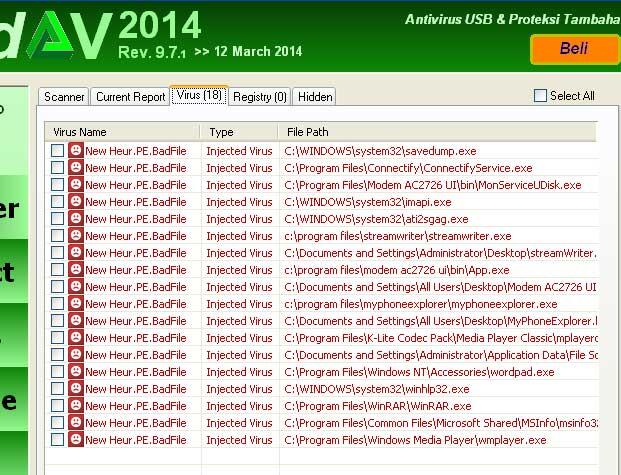Click the sad-face icon beside myphoneexplorer.exe
This screenshot has height=475, width=621.
(76, 304)
